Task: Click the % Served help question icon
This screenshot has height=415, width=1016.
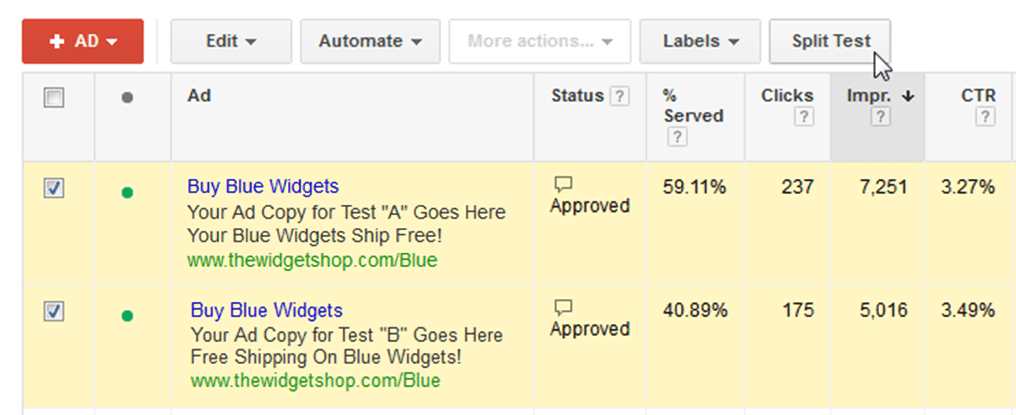Action: pyautogui.click(x=675, y=138)
